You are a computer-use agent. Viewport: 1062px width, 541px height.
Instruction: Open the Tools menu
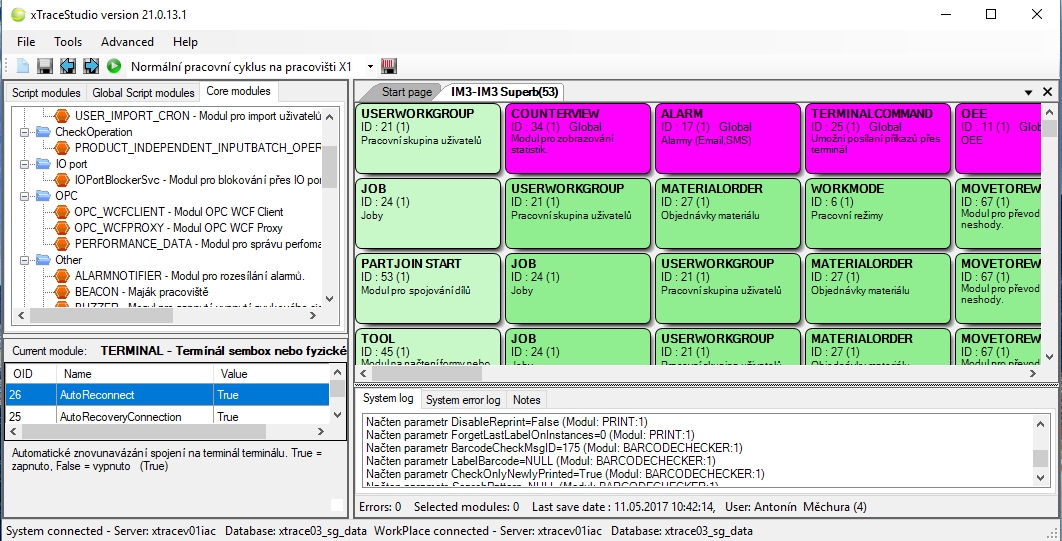[x=68, y=42]
